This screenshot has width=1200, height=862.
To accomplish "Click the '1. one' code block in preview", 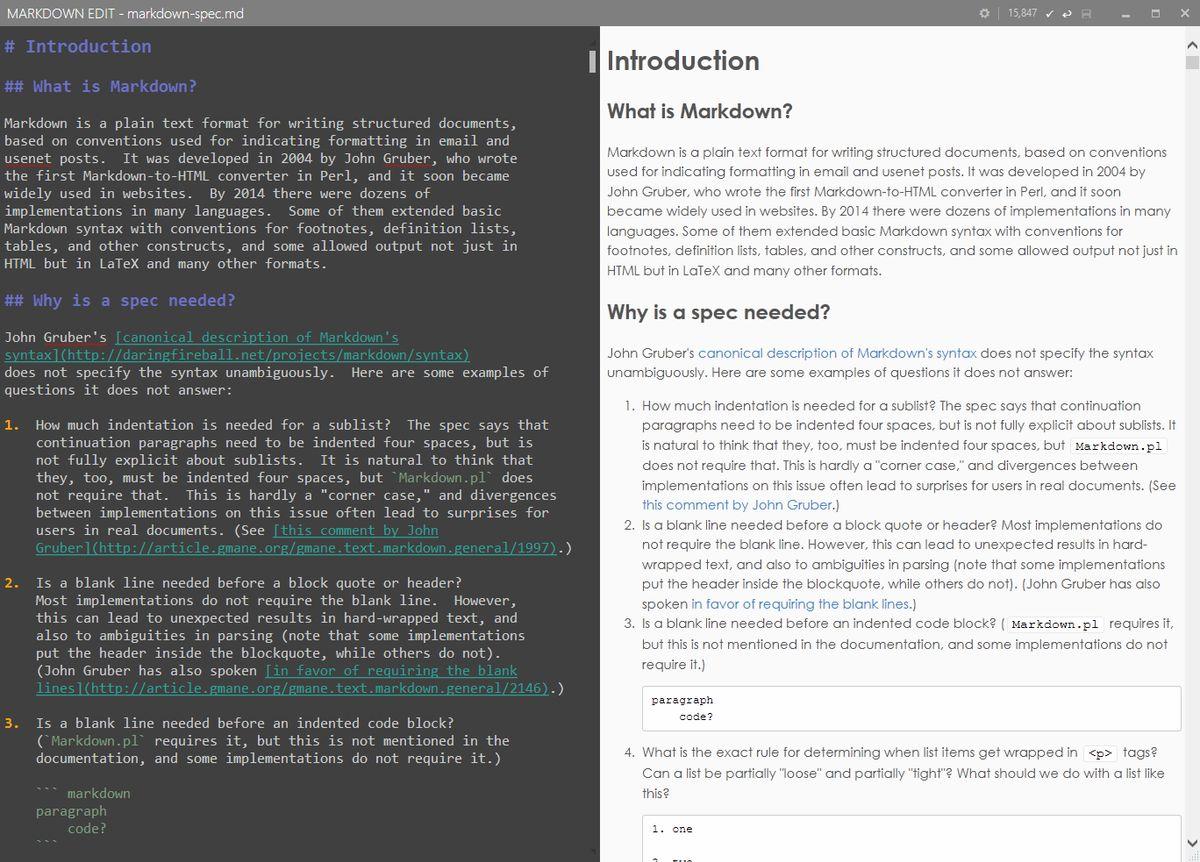I will [911, 838].
